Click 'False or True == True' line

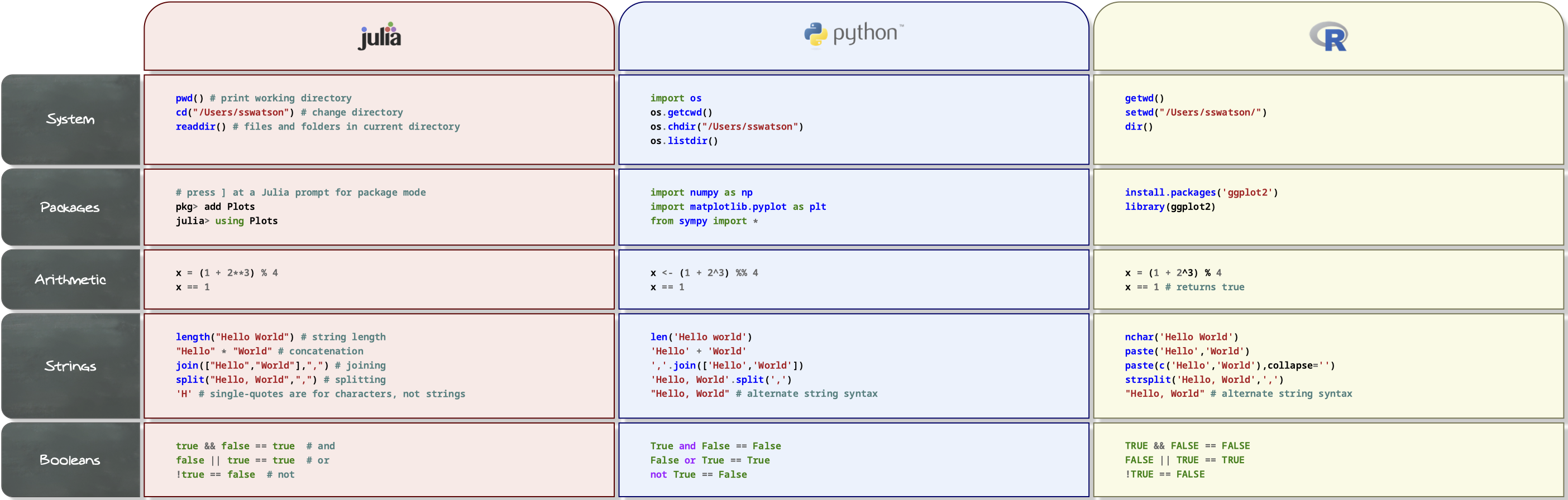click(710, 460)
